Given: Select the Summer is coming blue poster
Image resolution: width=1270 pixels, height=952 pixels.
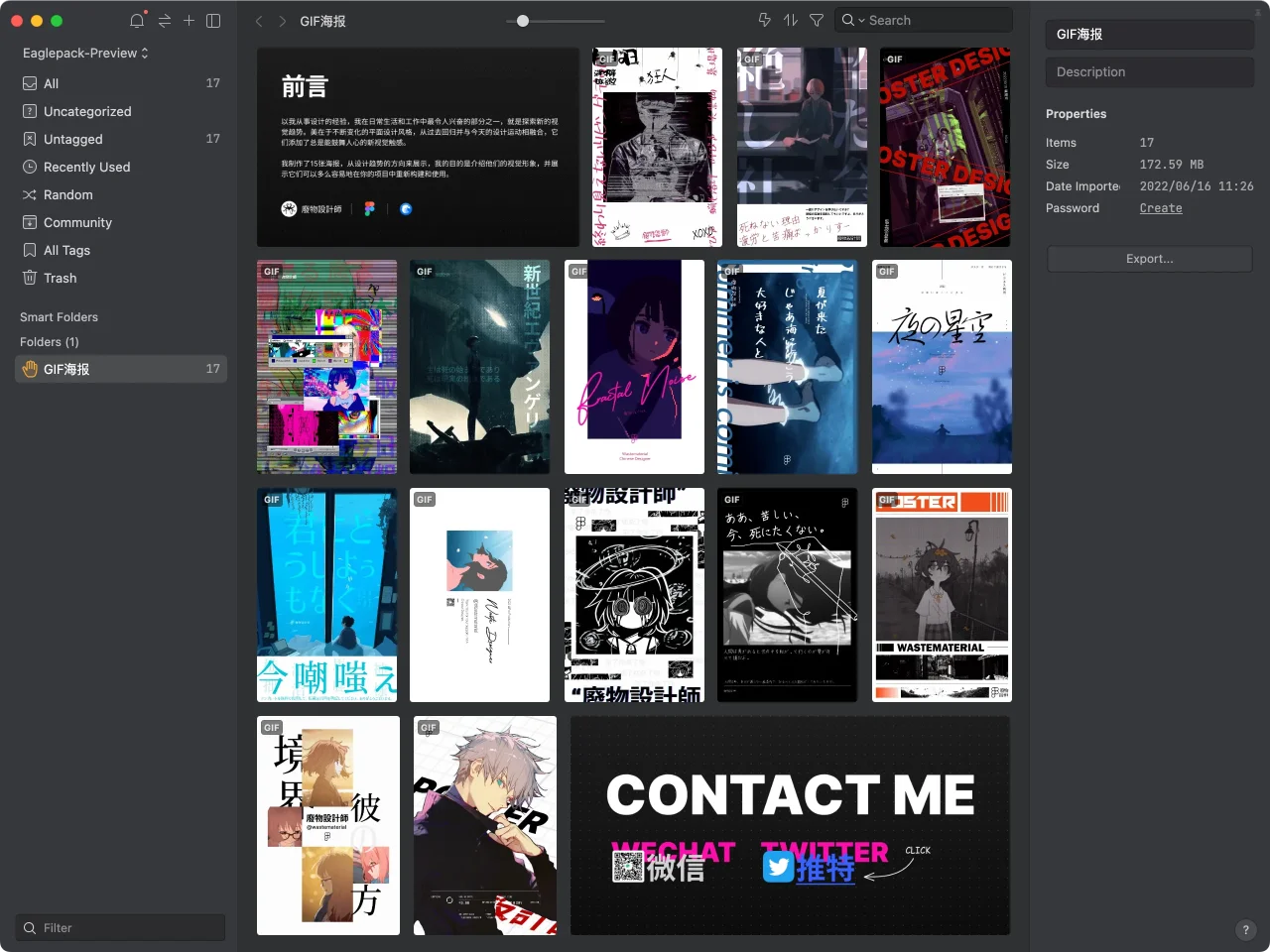Looking at the screenshot, I should 787,367.
